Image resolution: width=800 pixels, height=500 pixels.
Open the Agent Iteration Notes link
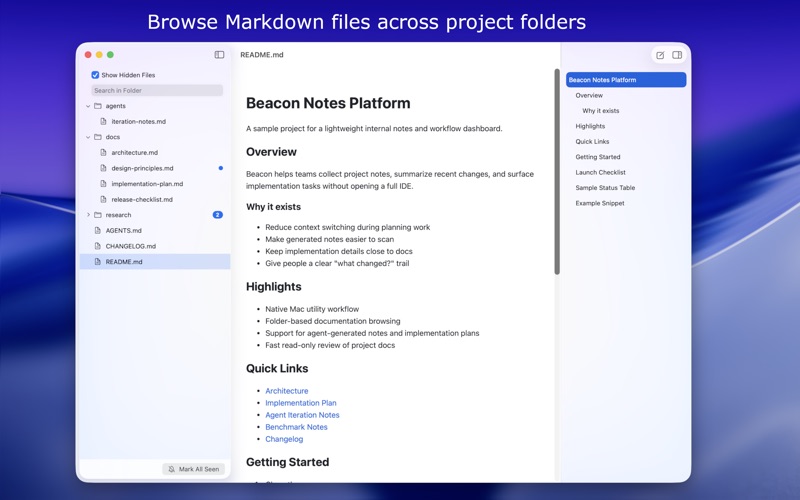(302, 415)
